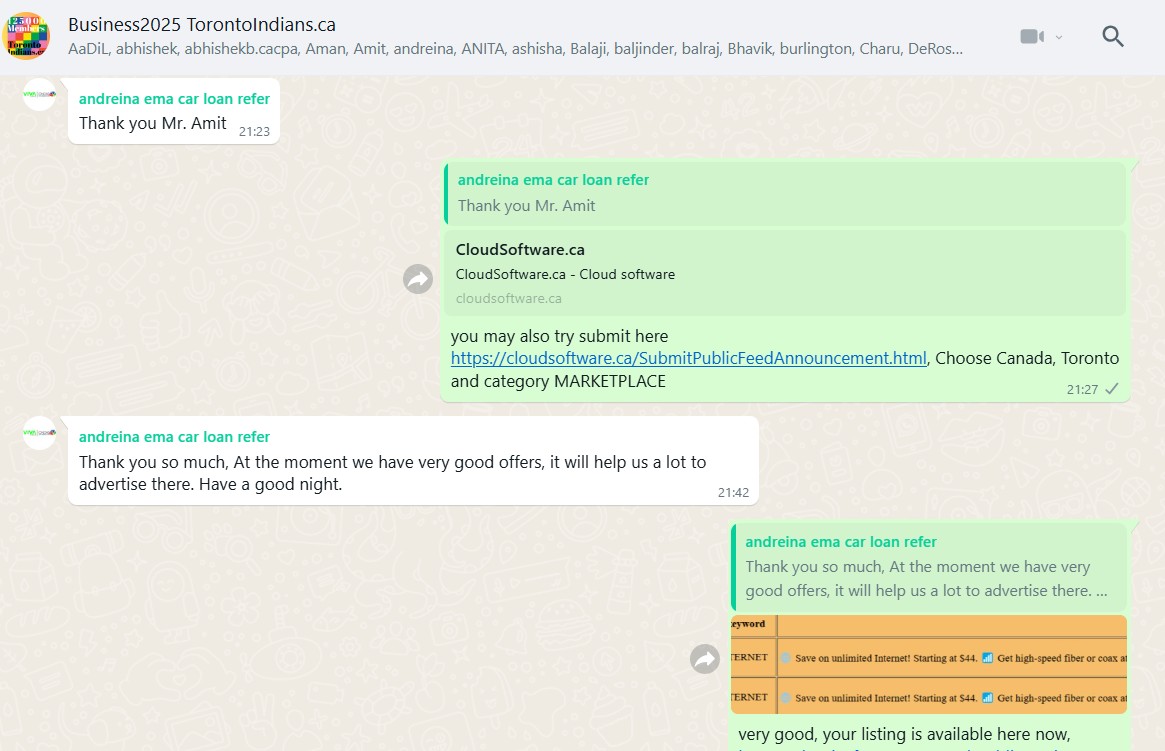
Task: Click avatar beside "Thank you so much" message
Action: click(39, 433)
